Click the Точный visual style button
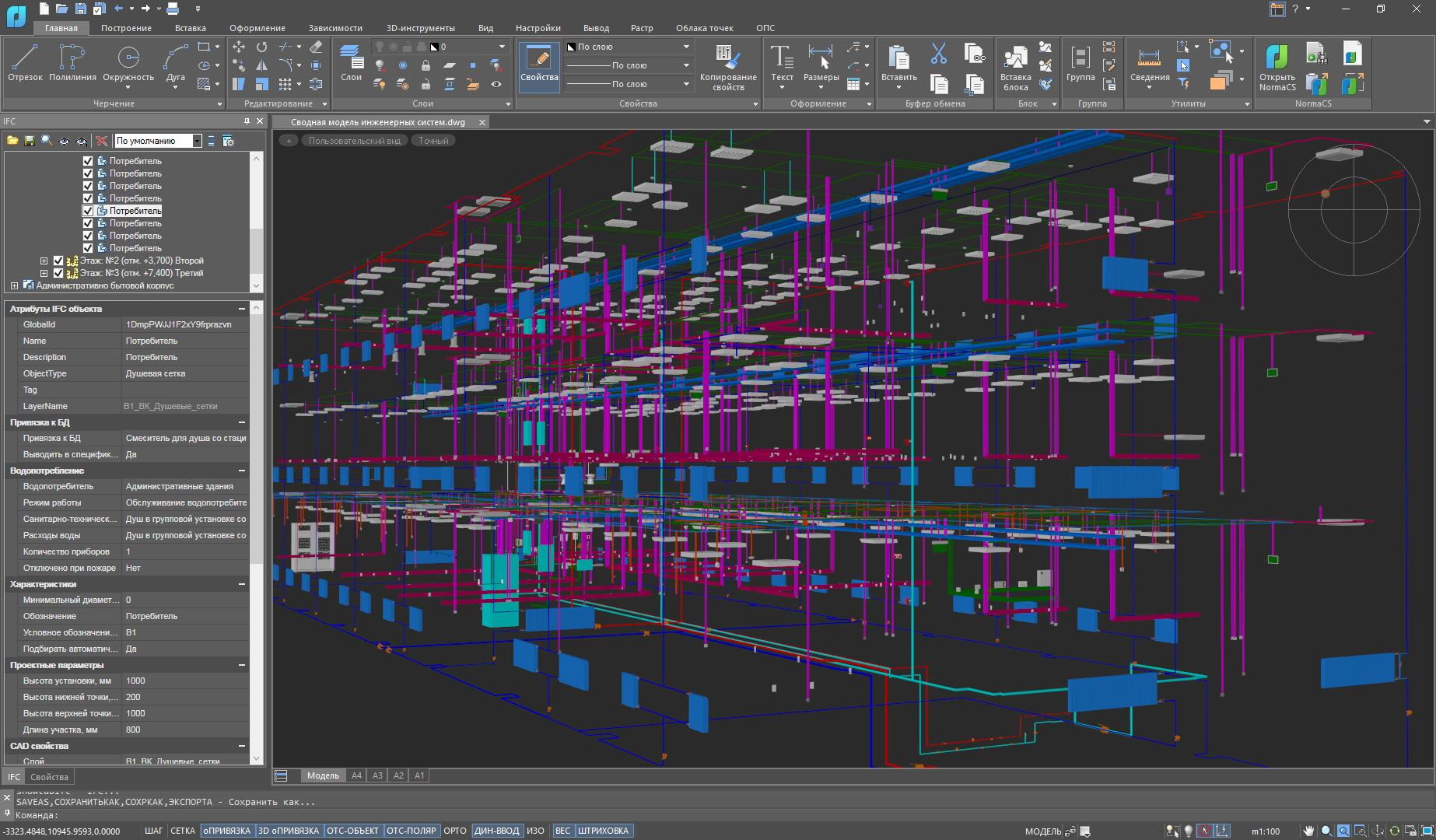This screenshot has height=840, width=1436. pos(433,141)
